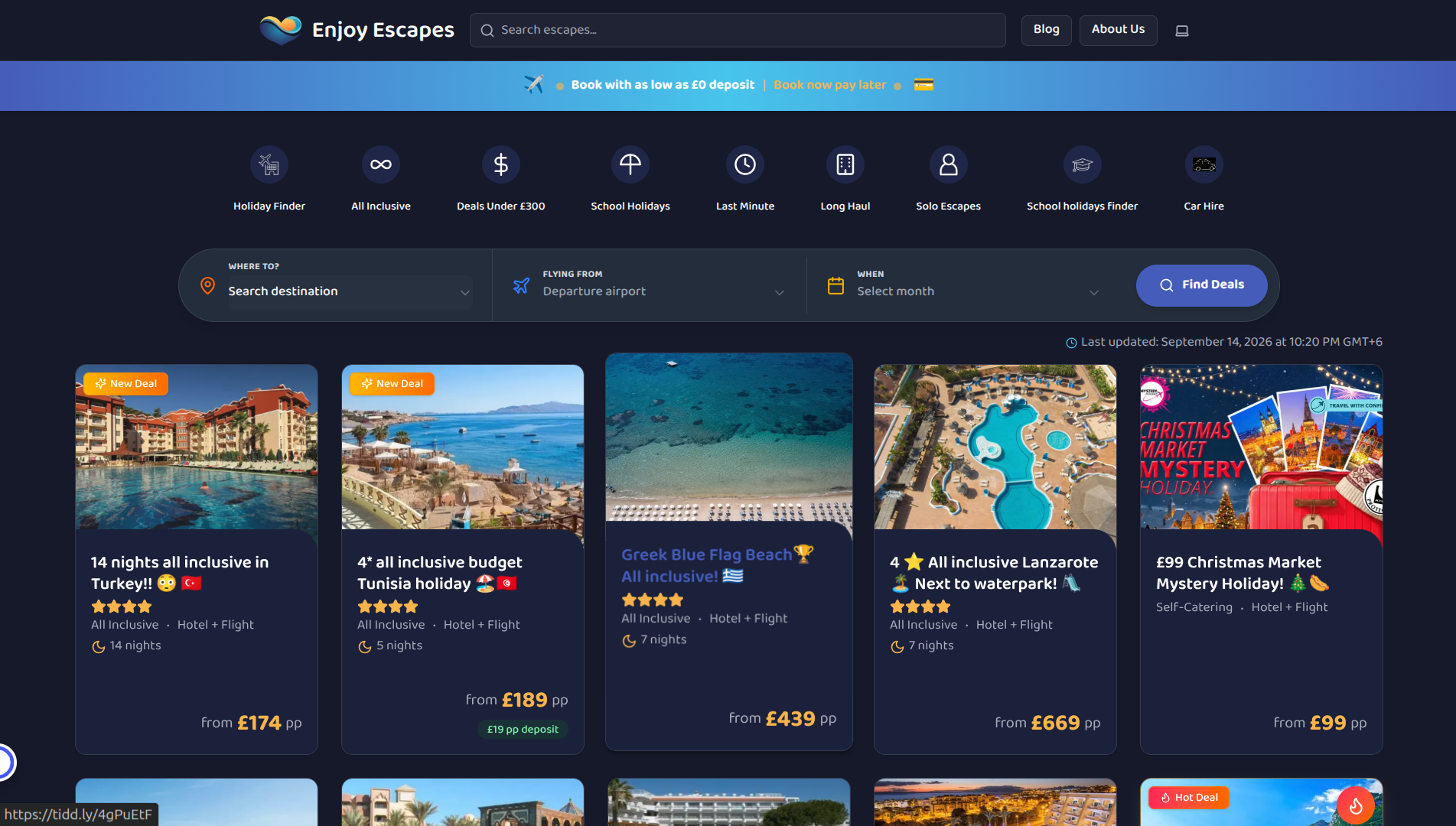The height and width of the screenshot is (826, 1456).
Task: Click the Tunisia beach photo thumbnail
Action: click(463, 447)
